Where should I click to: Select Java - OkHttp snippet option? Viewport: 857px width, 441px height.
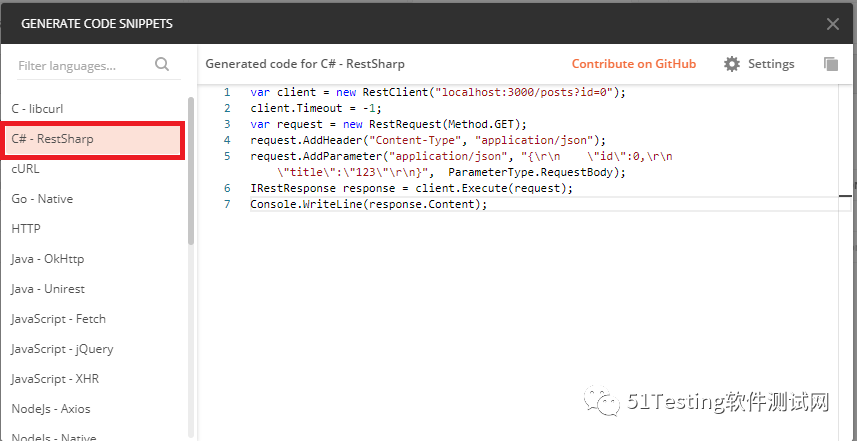(x=48, y=259)
